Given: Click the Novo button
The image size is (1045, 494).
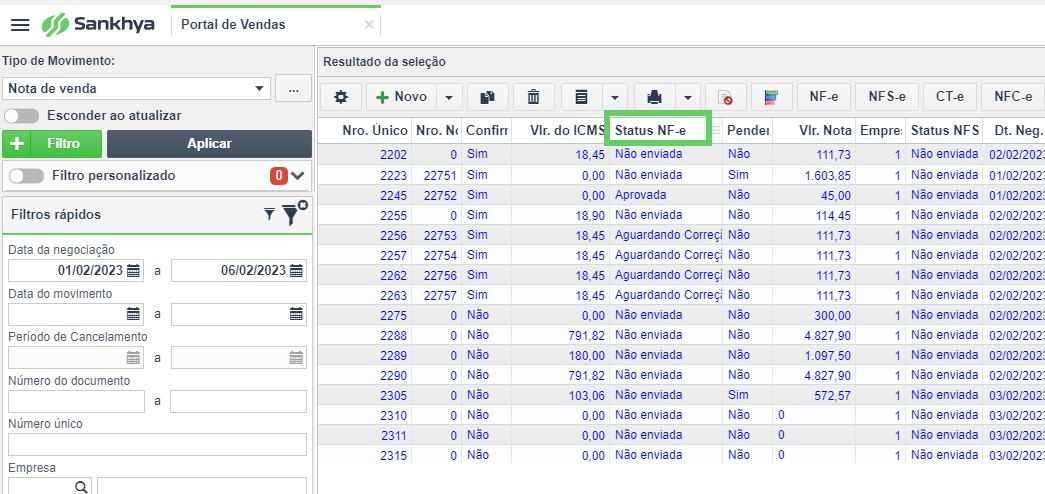Looking at the screenshot, I should click(x=401, y=97).
